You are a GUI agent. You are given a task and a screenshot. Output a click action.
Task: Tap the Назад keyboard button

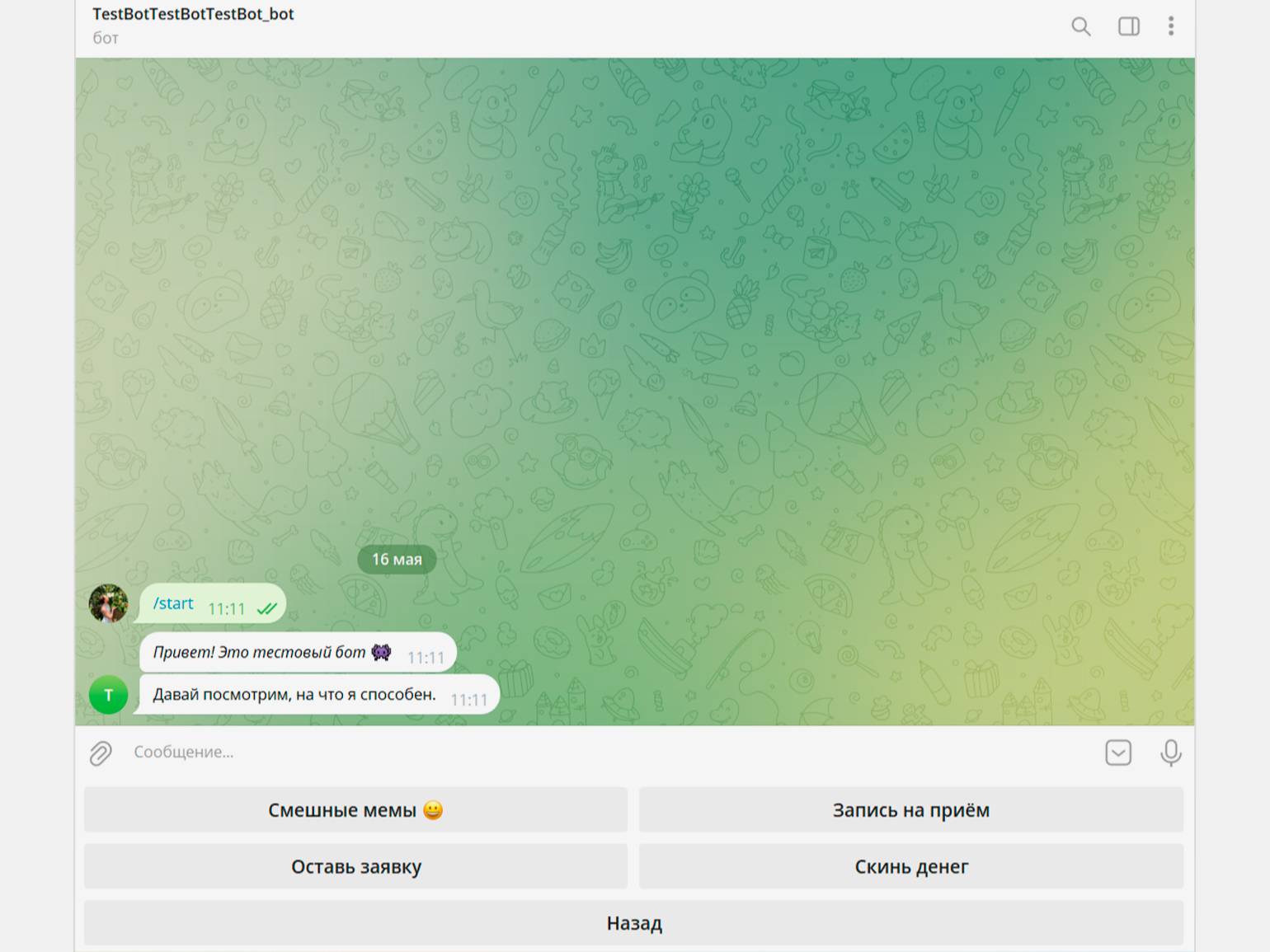click(x=633, y=923)
